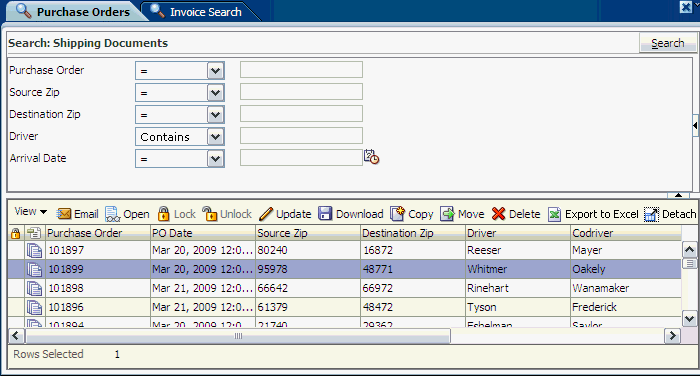Click codriver Wanamaker cell
Screen dimensions: 700x376
[626, 288]
